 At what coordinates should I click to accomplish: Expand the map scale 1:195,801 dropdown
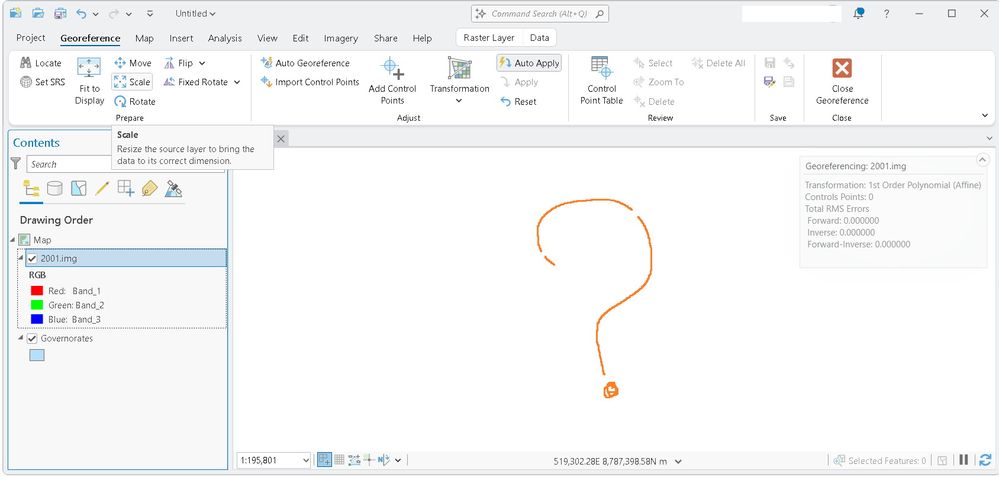pos(306,460)
